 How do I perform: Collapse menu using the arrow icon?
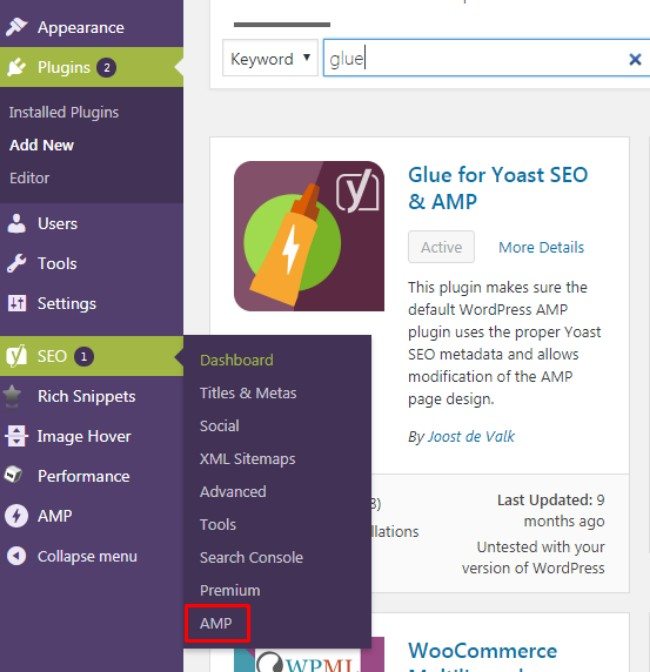tap(16, 556)
